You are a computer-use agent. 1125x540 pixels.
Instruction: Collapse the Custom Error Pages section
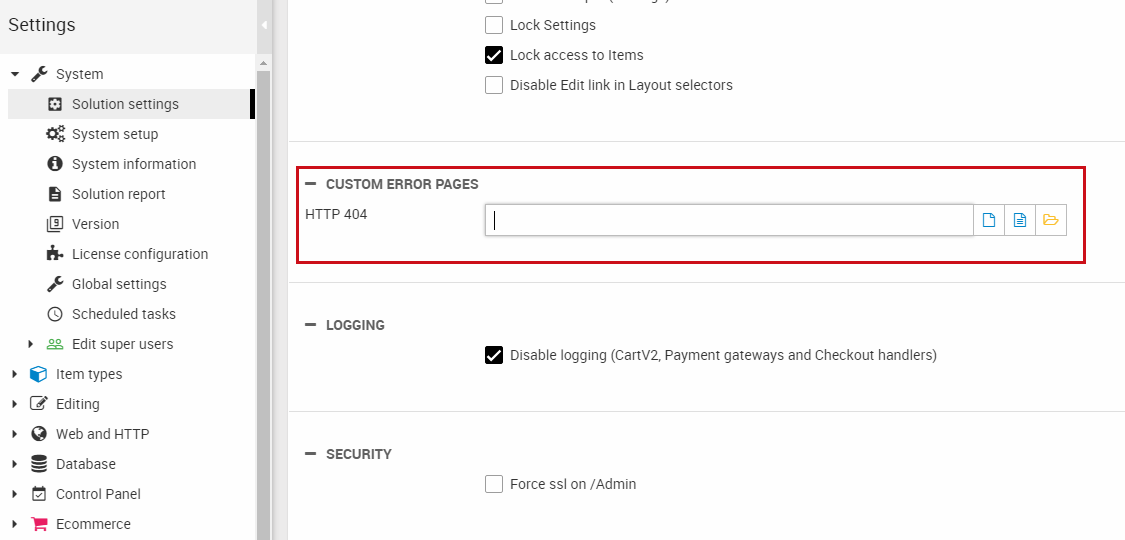coord(311,184)
